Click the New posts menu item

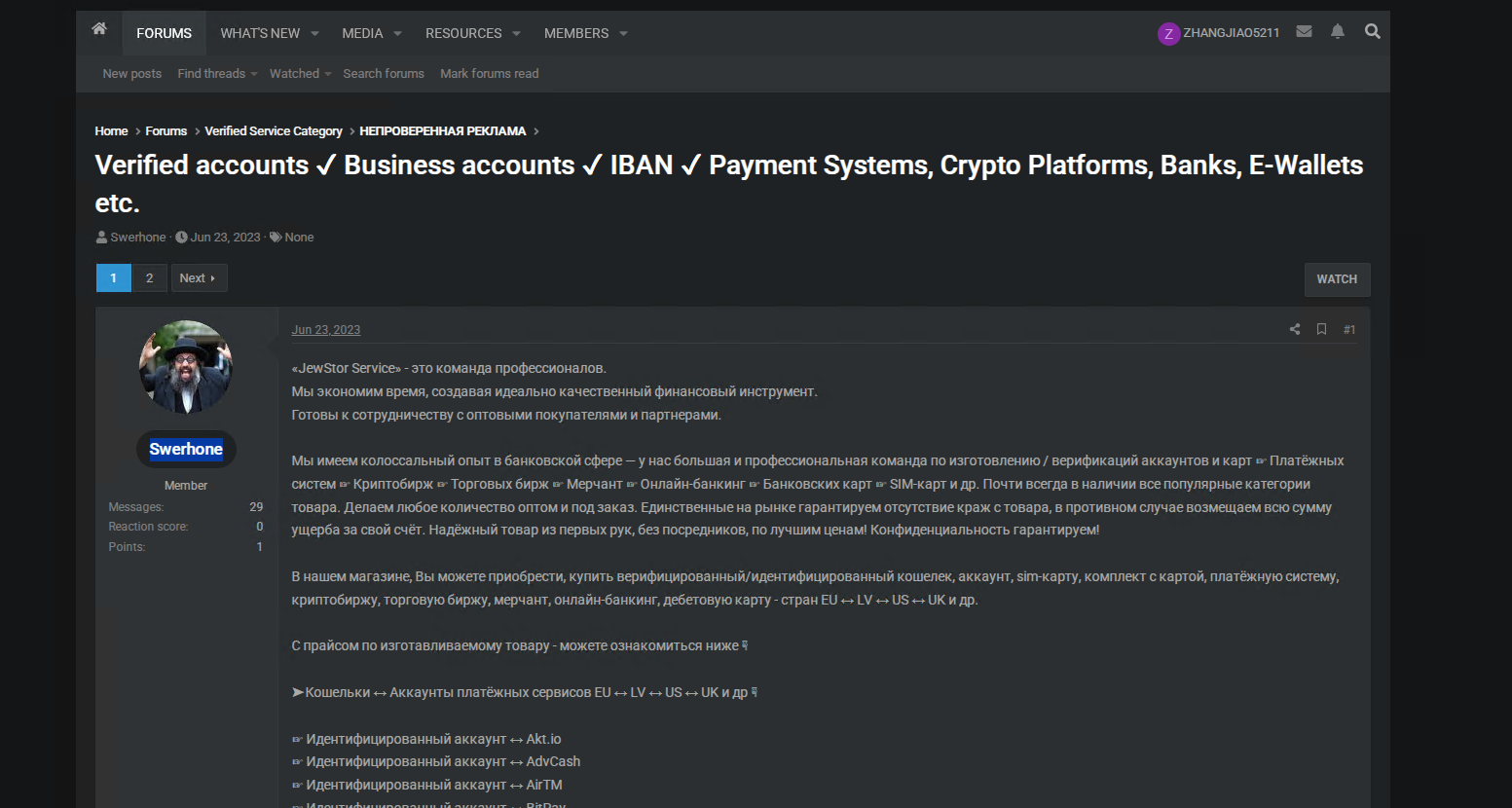pyautogui.click(x=132, y=74)
